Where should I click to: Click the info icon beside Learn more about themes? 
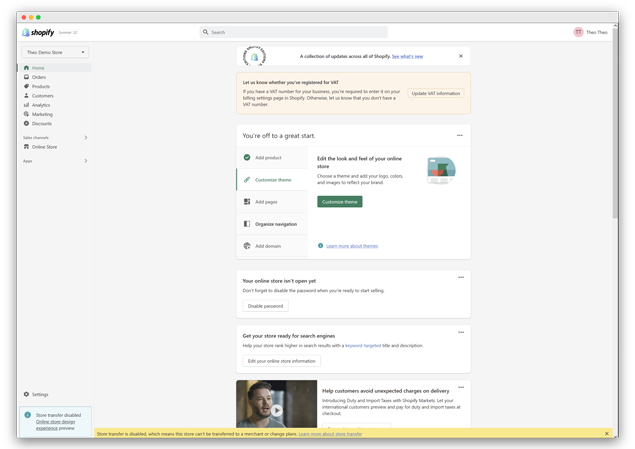click(x=320, y=246)
